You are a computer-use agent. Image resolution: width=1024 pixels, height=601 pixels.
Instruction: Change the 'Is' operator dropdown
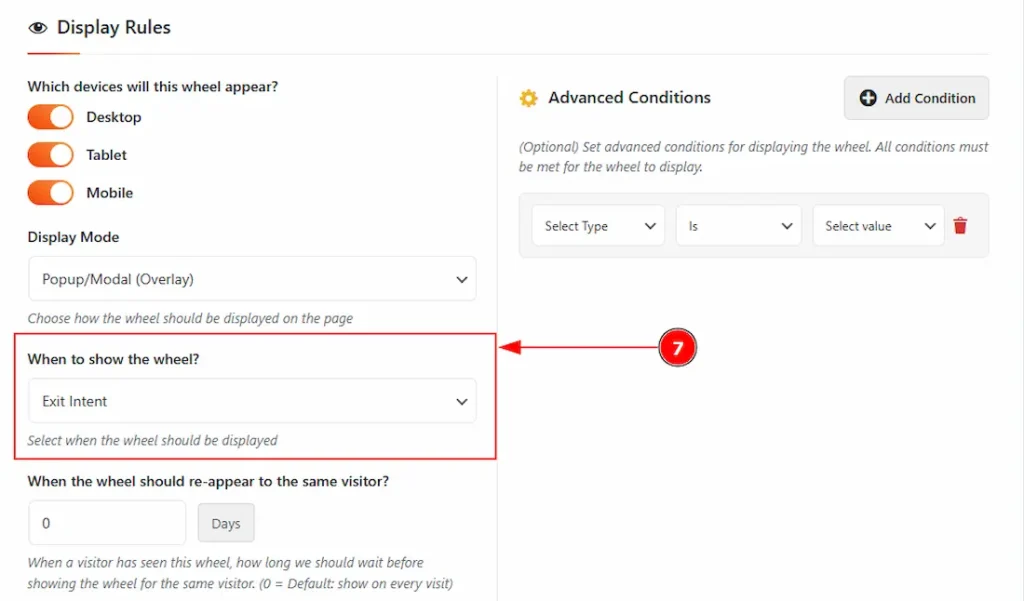coord(738,226)
